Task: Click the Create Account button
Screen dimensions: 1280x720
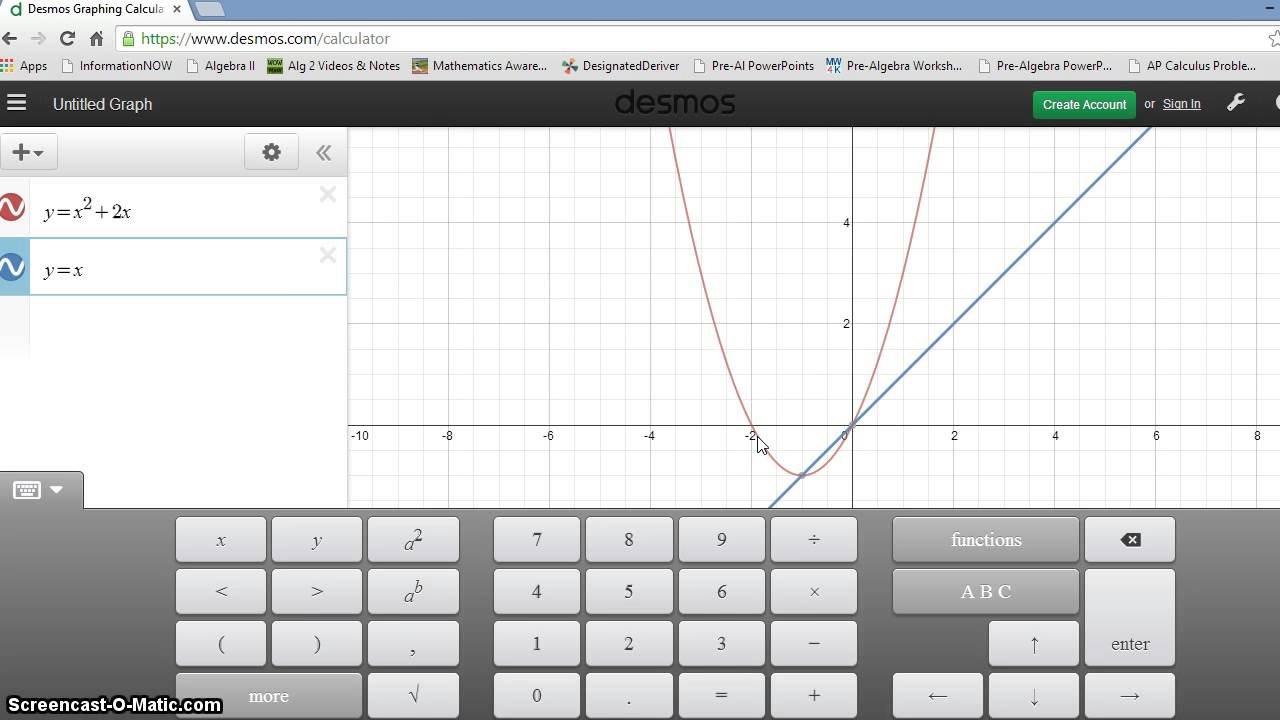Action: click(1084, 104)
